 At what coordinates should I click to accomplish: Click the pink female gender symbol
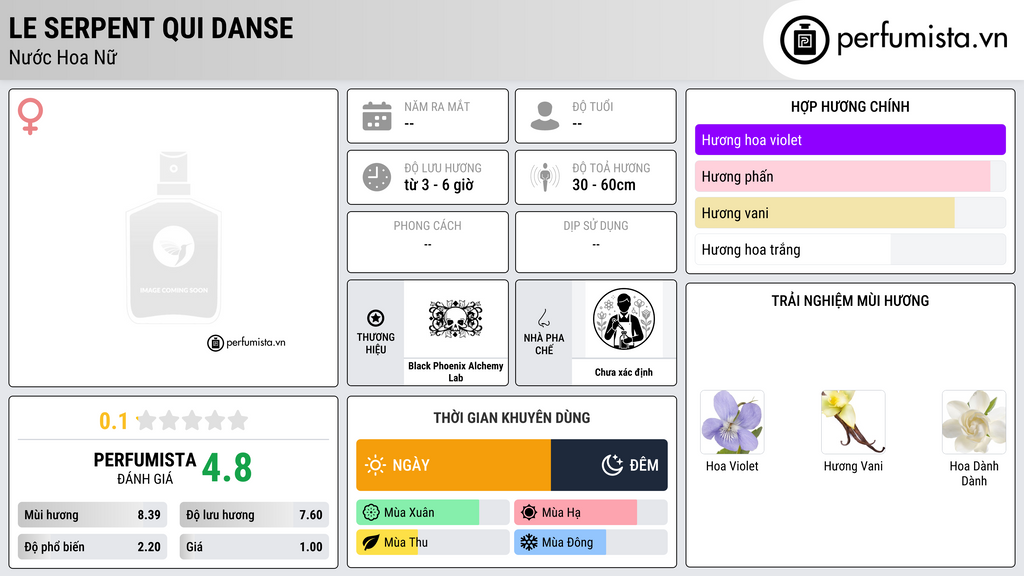30,116
